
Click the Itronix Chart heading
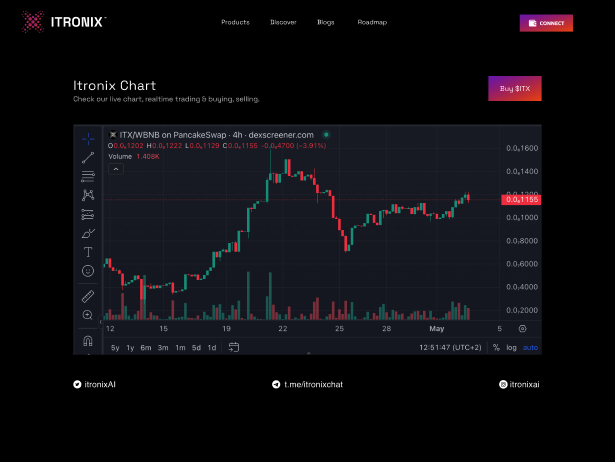pos(115,85)
